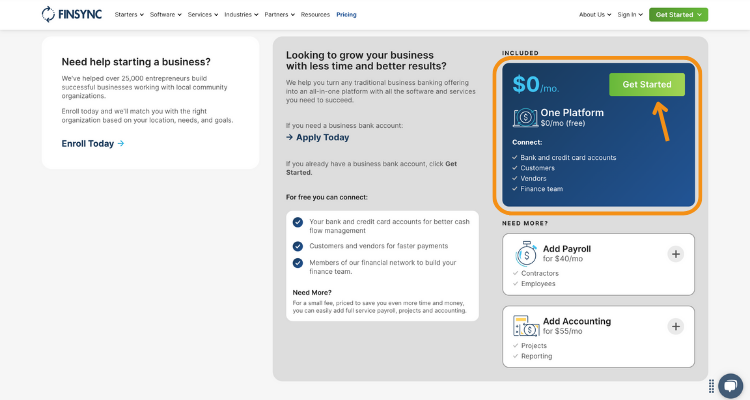Screen dimensions: 750x400
Task: Click 'Reporting' under Add Accounting
Action: point(537,356)
